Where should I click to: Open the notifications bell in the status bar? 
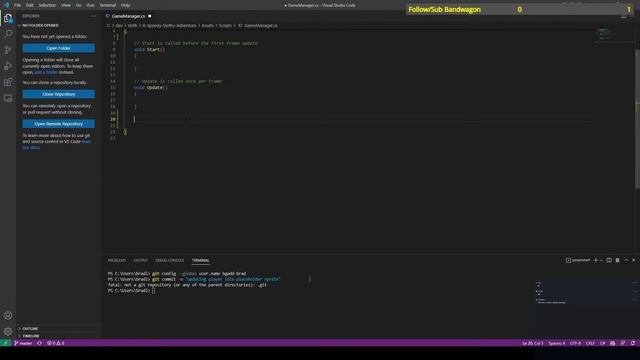tap(633, 343)
